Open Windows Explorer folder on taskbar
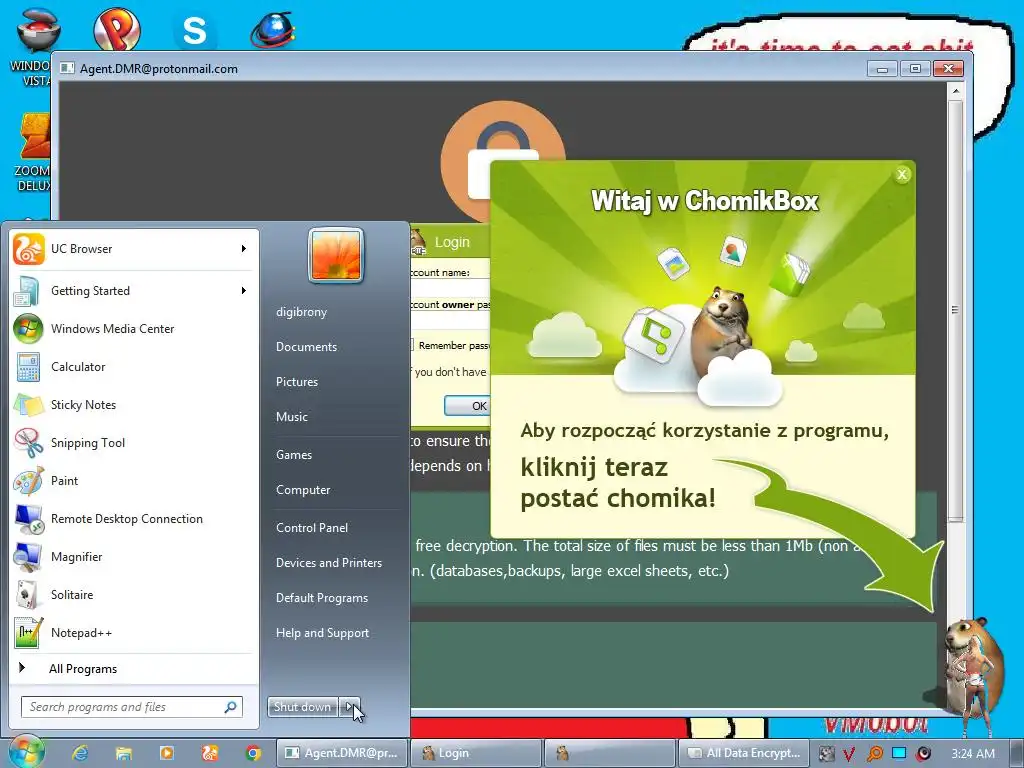Viewport: 1024px width, 768px height. point(123,753)
